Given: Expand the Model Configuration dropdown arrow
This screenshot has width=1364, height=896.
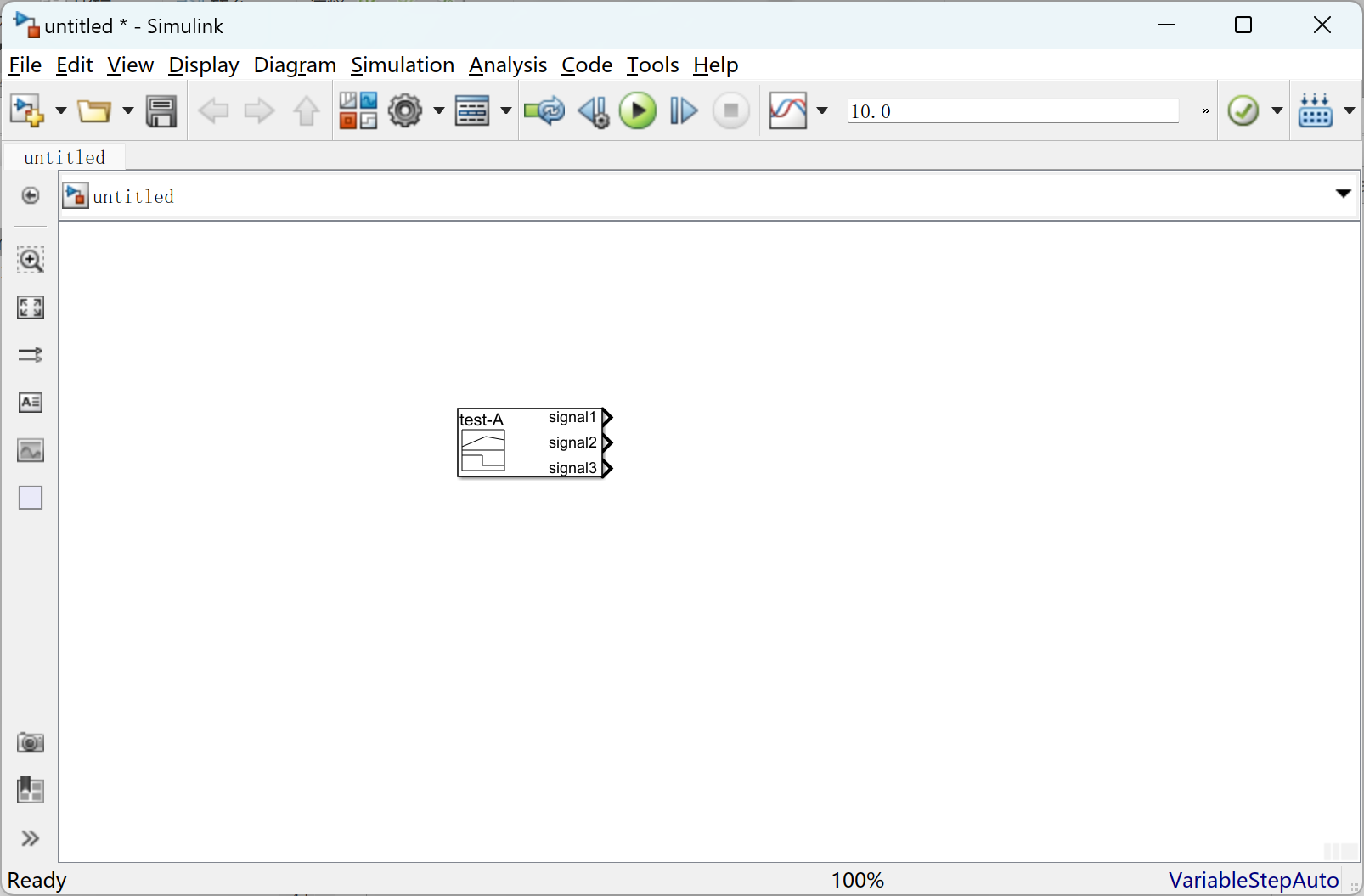Looking at the screenshot, I should 439,111.
